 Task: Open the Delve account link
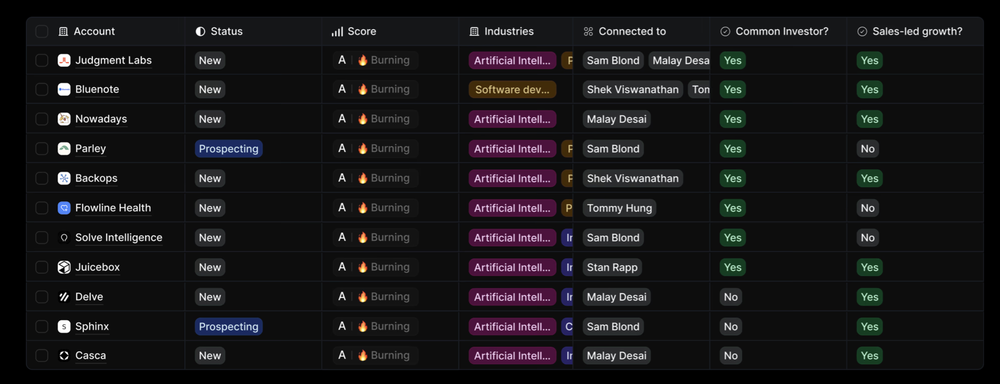[x=89, y=297]
